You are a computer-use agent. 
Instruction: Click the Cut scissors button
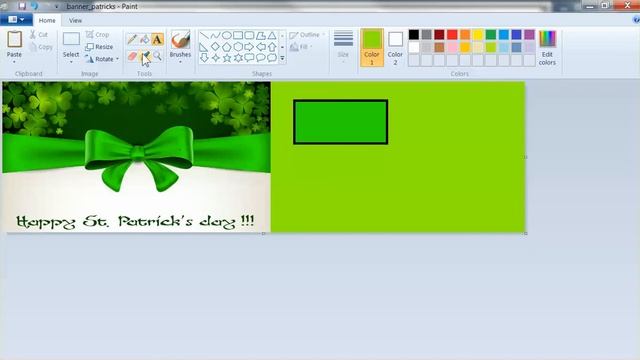click(x=38, y=35)
